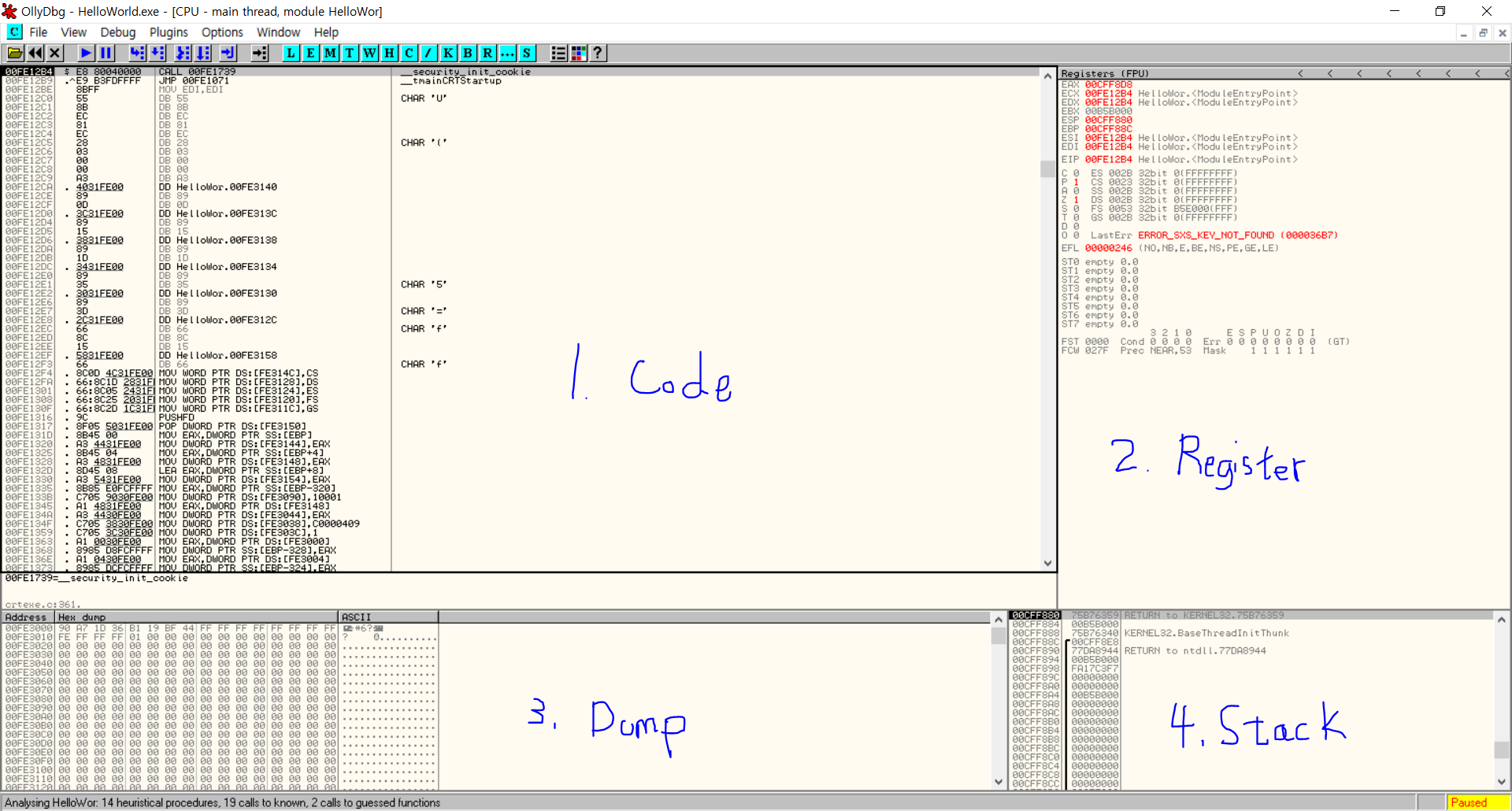Click the dump pane scroll down arrow
Viewport: 1512px width, 811px height.
pyautogui.click(x=999, y=782)
